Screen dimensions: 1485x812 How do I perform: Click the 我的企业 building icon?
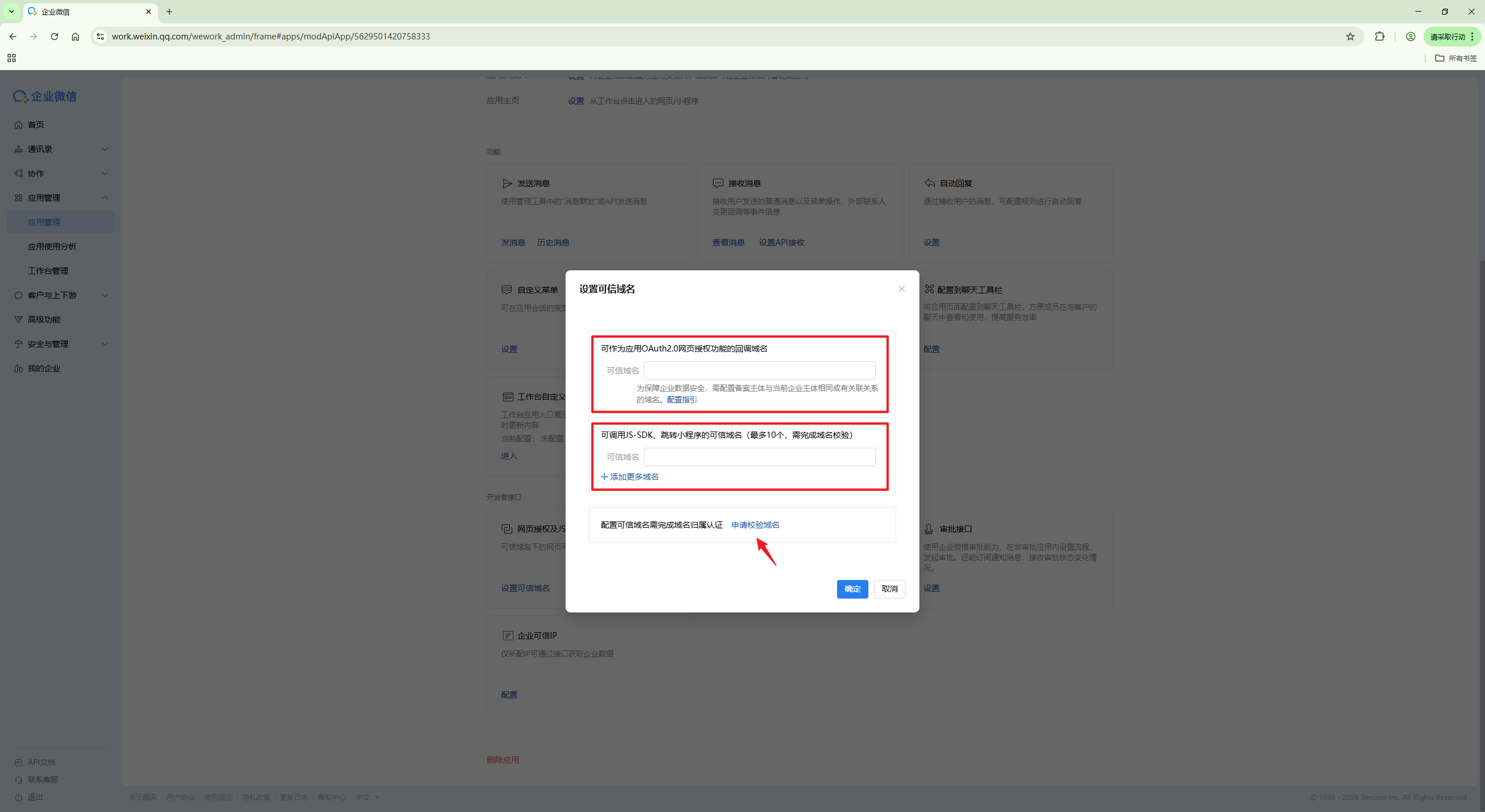click(19, 368)
